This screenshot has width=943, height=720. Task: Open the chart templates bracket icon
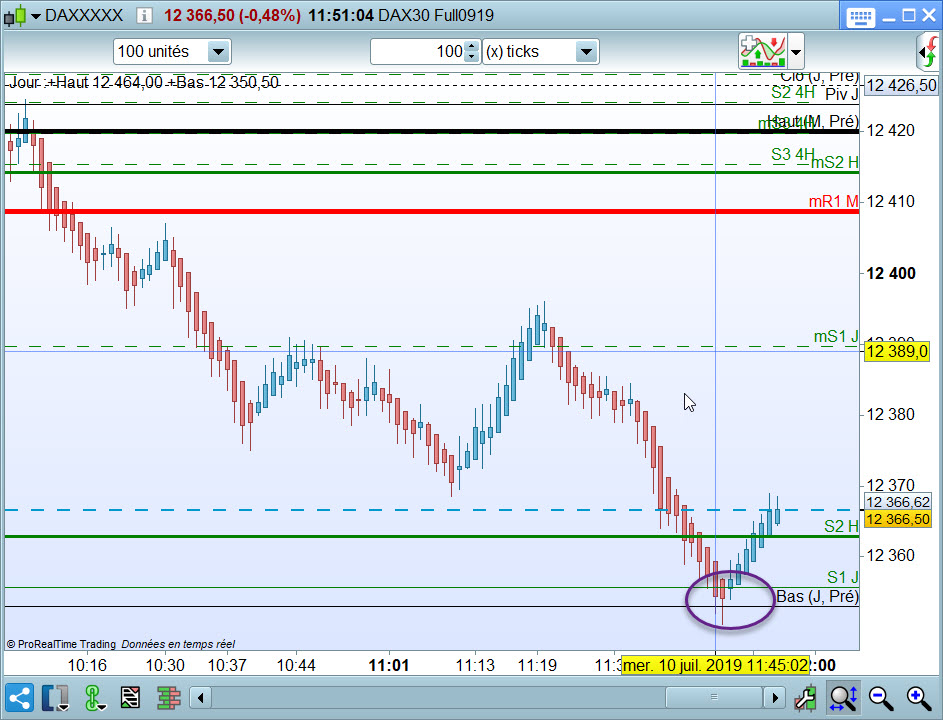(55, 698)
